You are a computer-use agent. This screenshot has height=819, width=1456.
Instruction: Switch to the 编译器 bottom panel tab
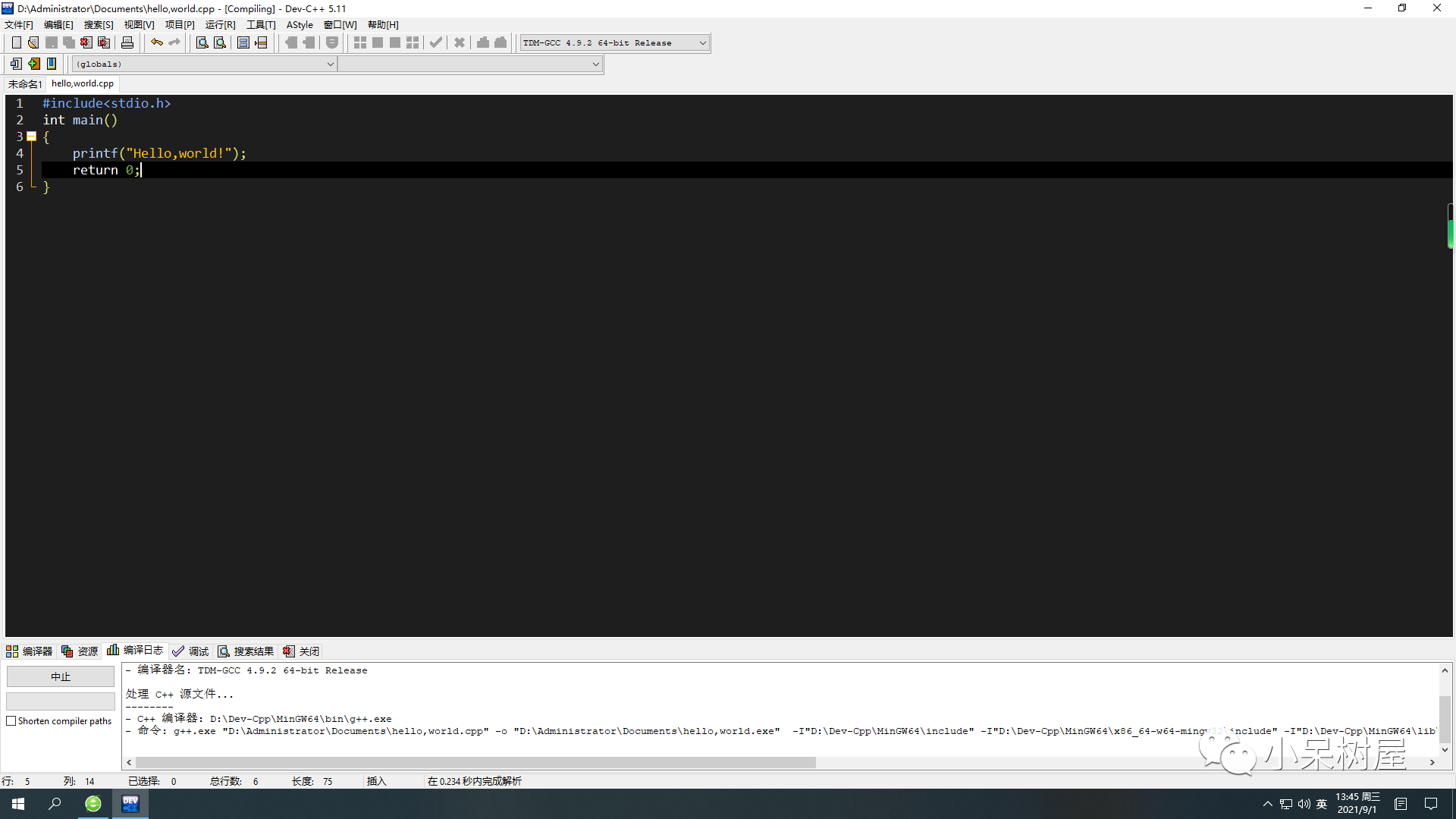(30, 651)
